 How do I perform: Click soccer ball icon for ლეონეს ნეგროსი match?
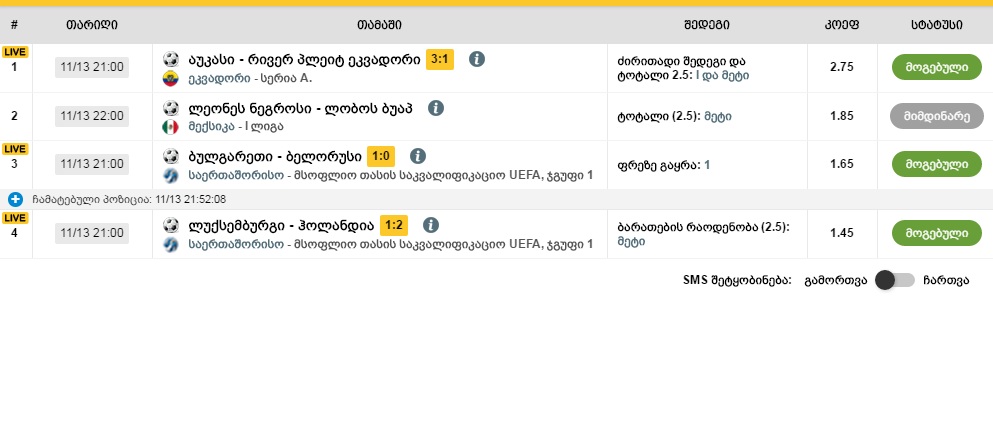pyautogui.click(x=170, y=108)
